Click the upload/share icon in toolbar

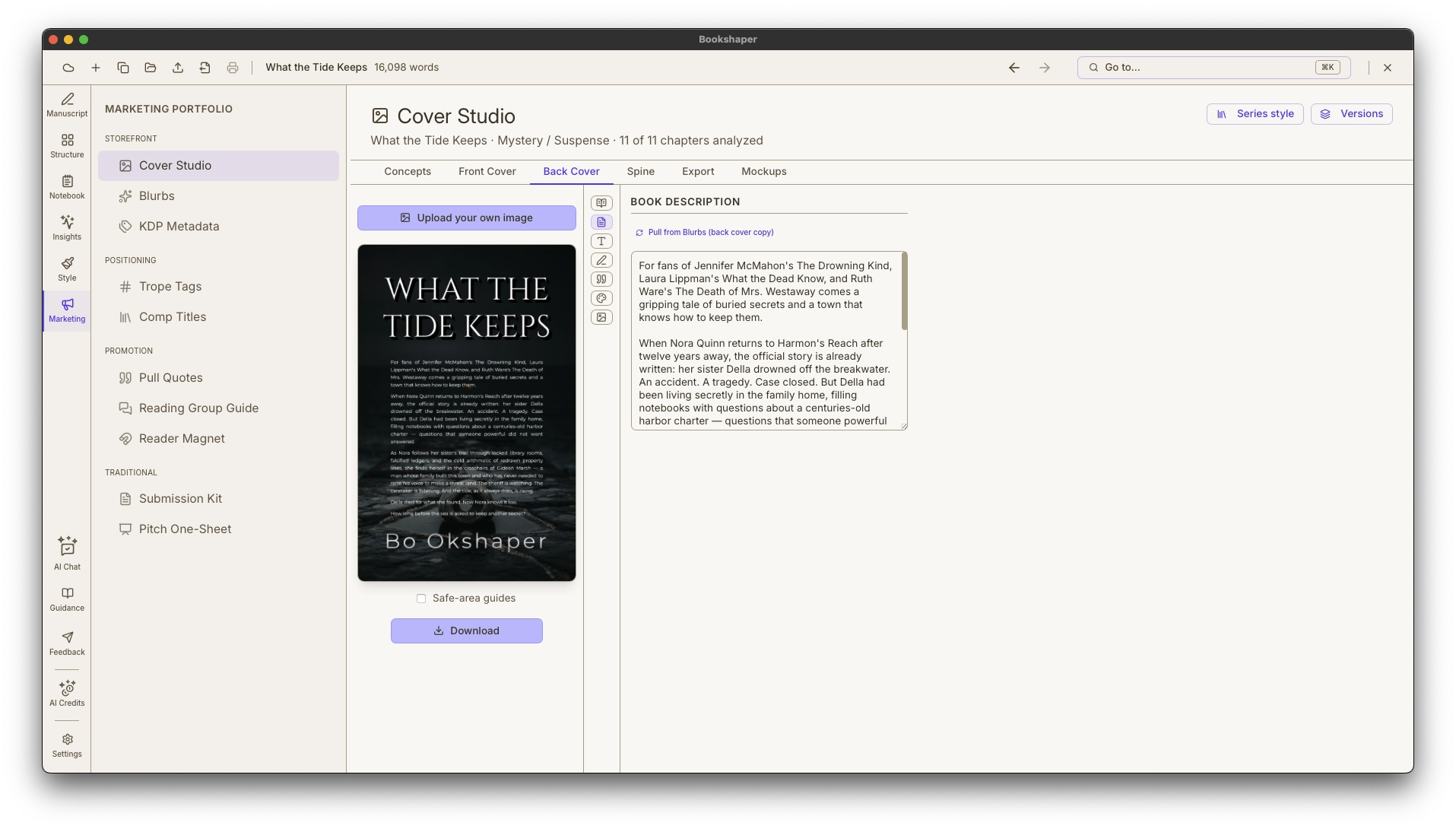pos(178,68)
